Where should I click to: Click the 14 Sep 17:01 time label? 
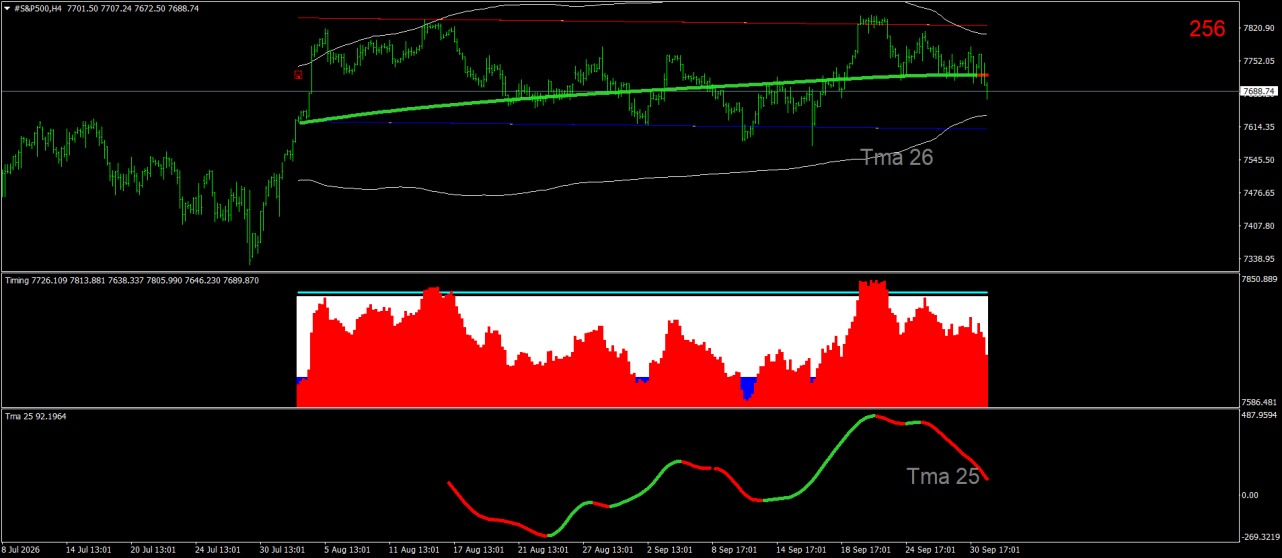(x=802, y=550)
